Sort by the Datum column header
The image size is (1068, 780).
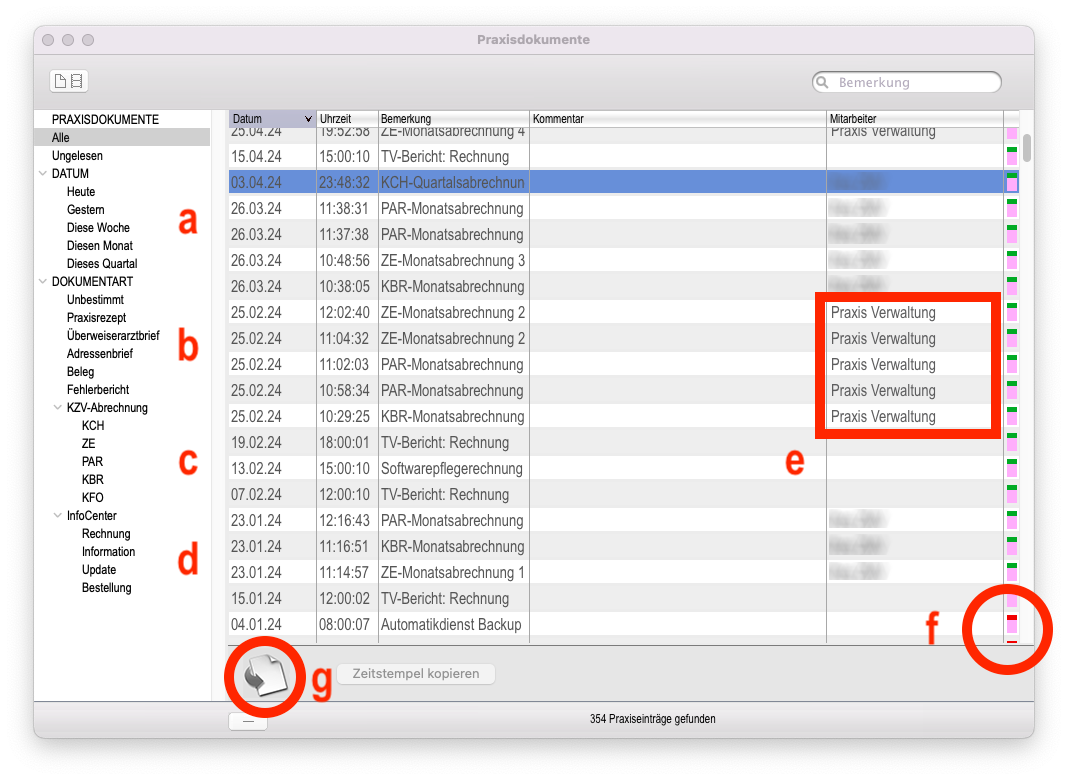pos(272,119)
